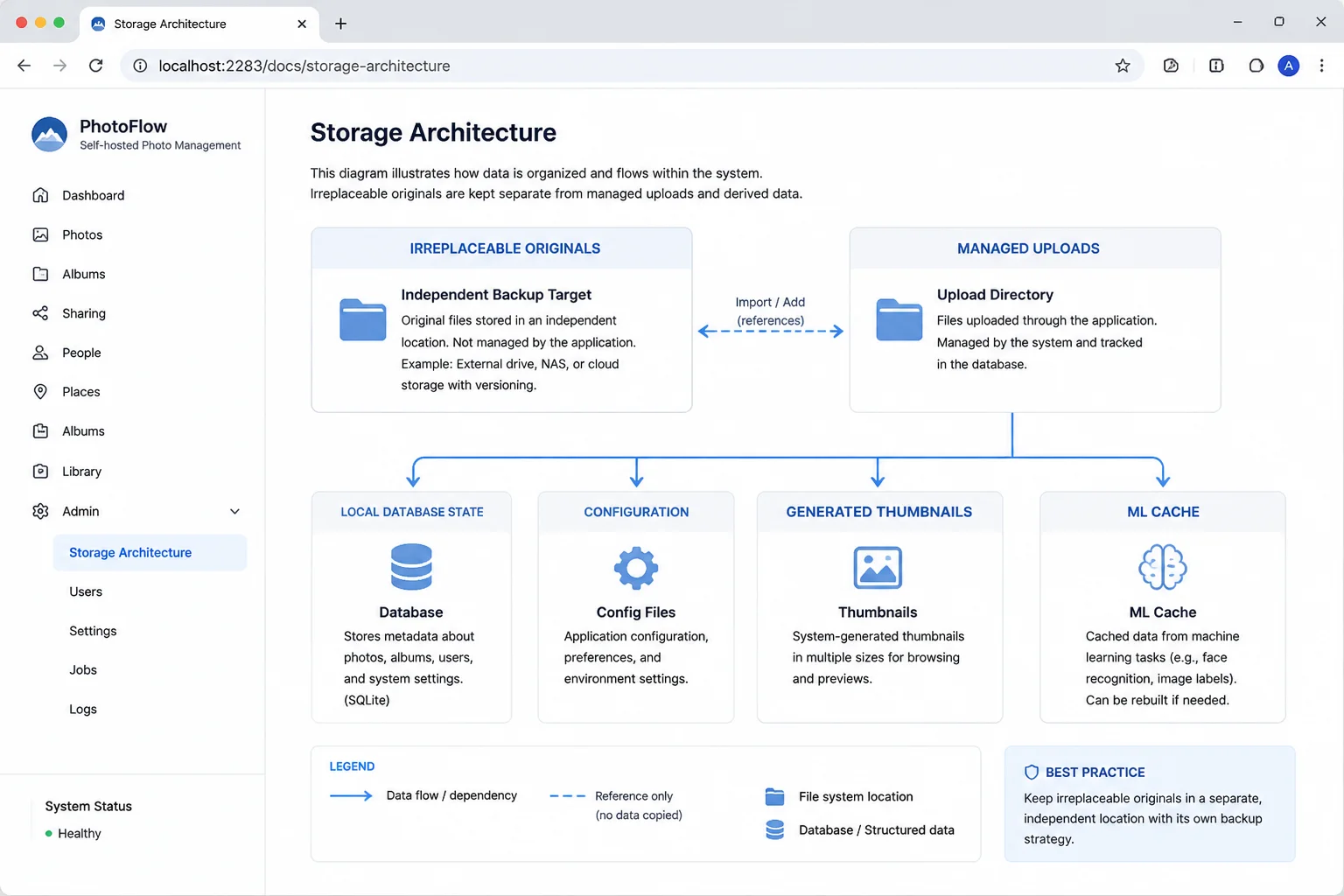The image size is (1344, 896).
Task: Open the side panel browser icon
Action: click(1216, 66)
